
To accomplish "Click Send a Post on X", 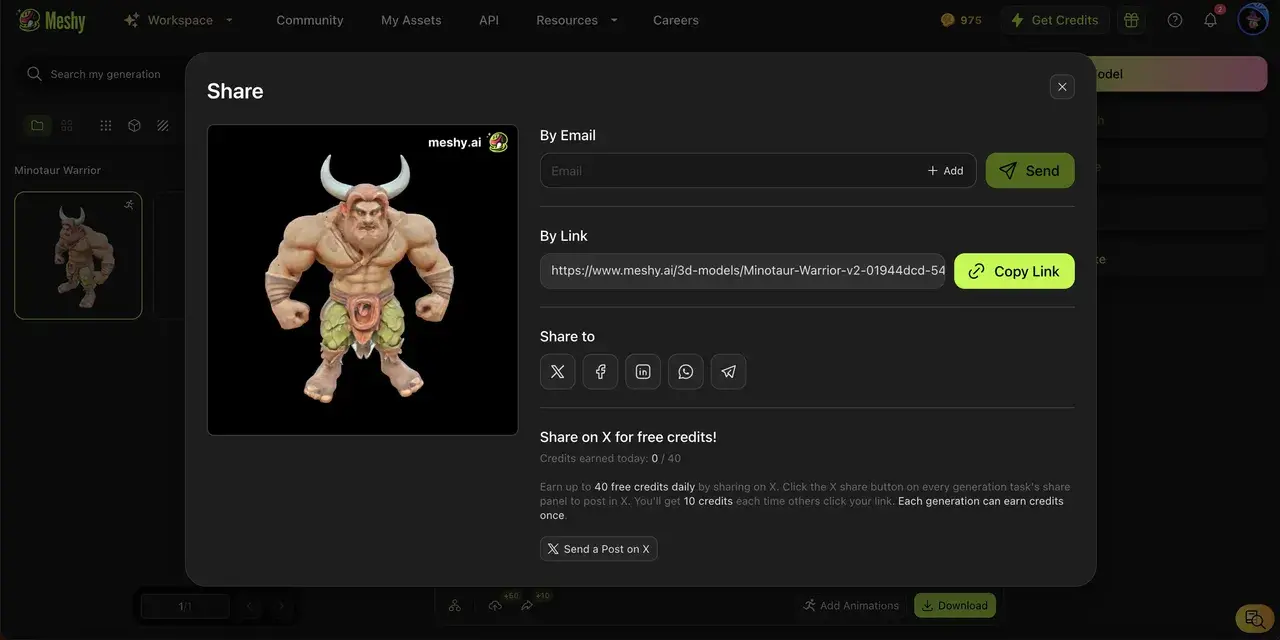I will pyautogui.click(x=598, y=549).
